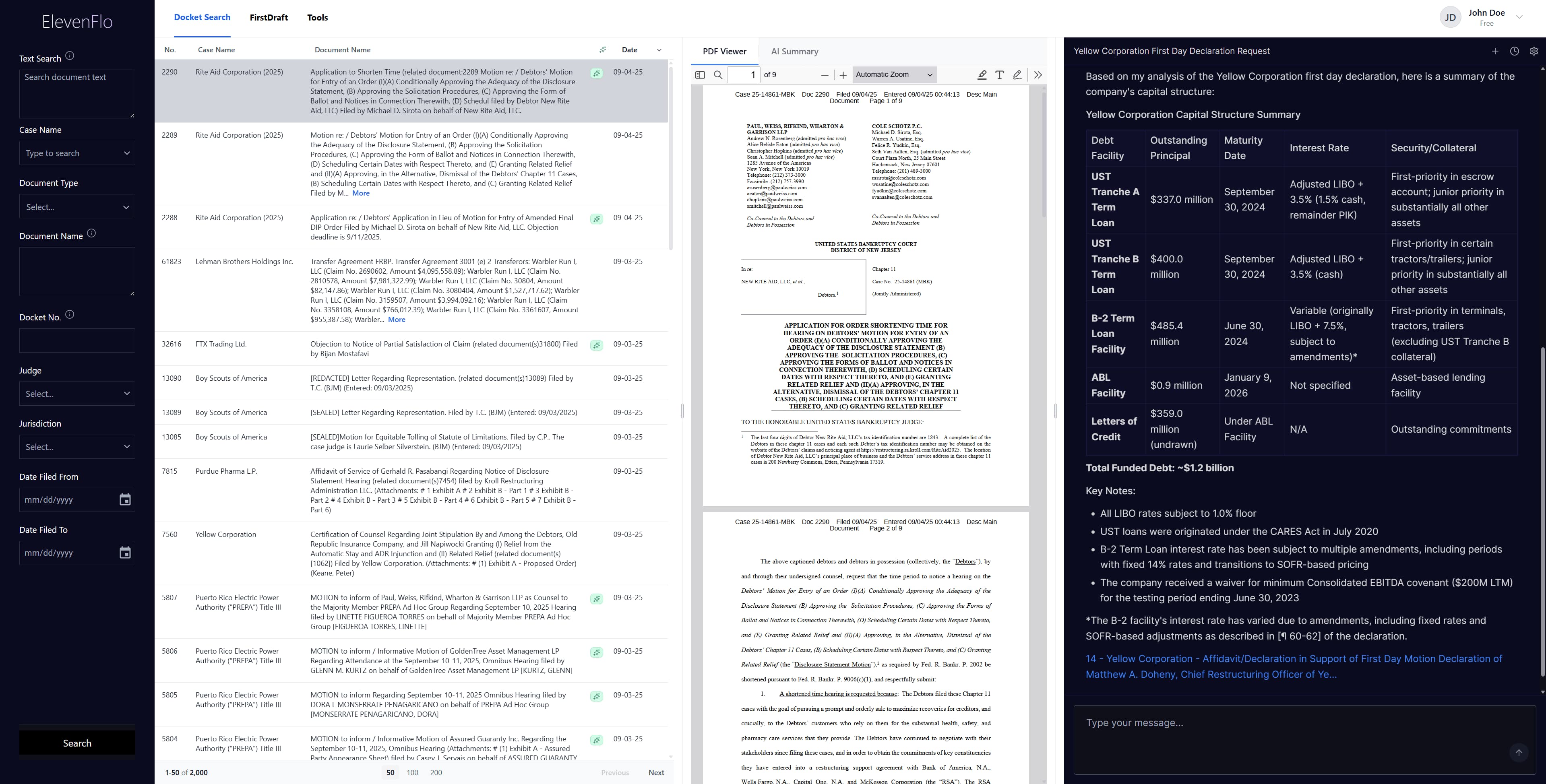Open chat history clock icon
This screenshot has width=1546, height=784.
pyautogui.click(x=1514, y=52)
